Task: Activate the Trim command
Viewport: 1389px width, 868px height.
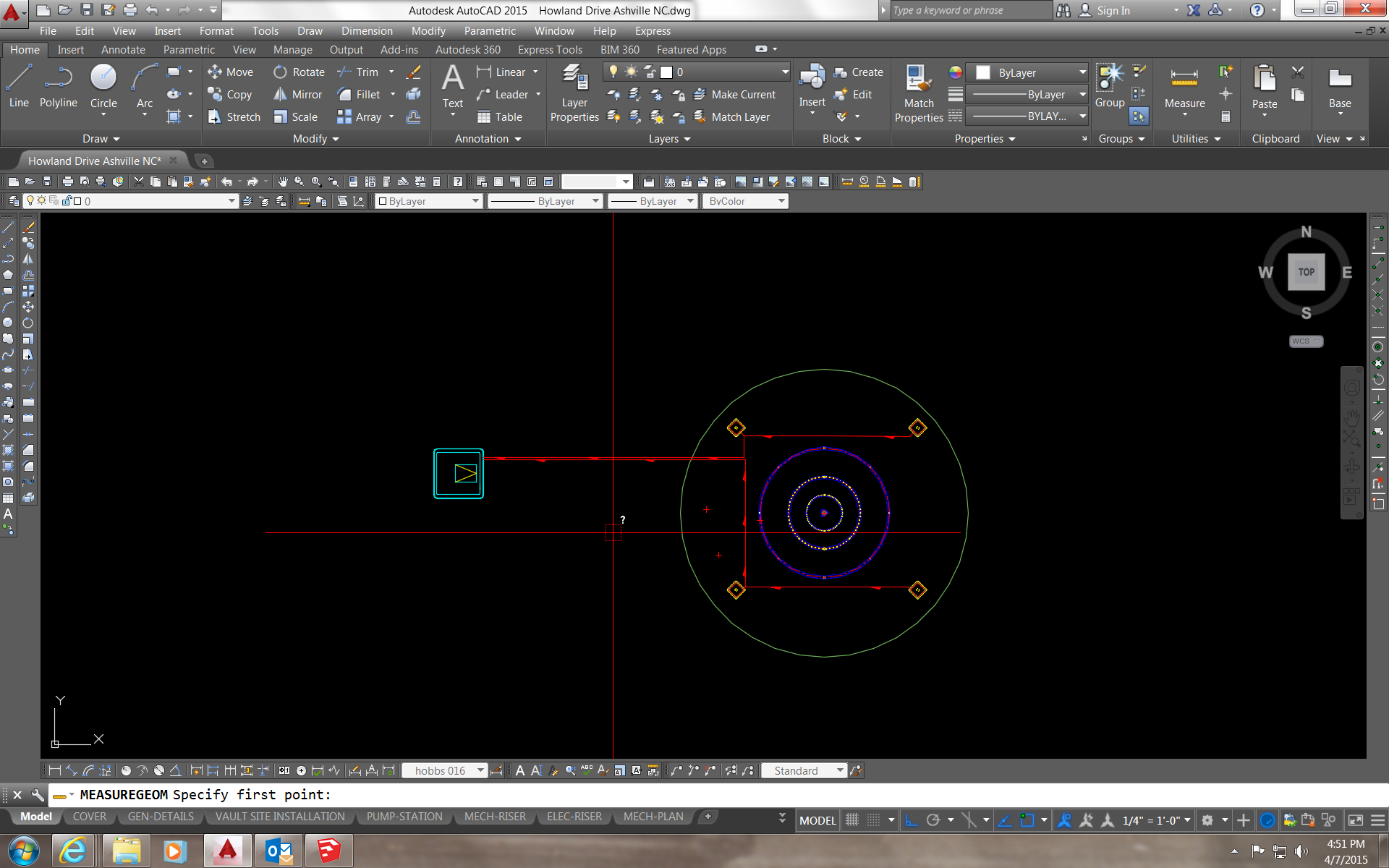Action: (x=365, y=72)
